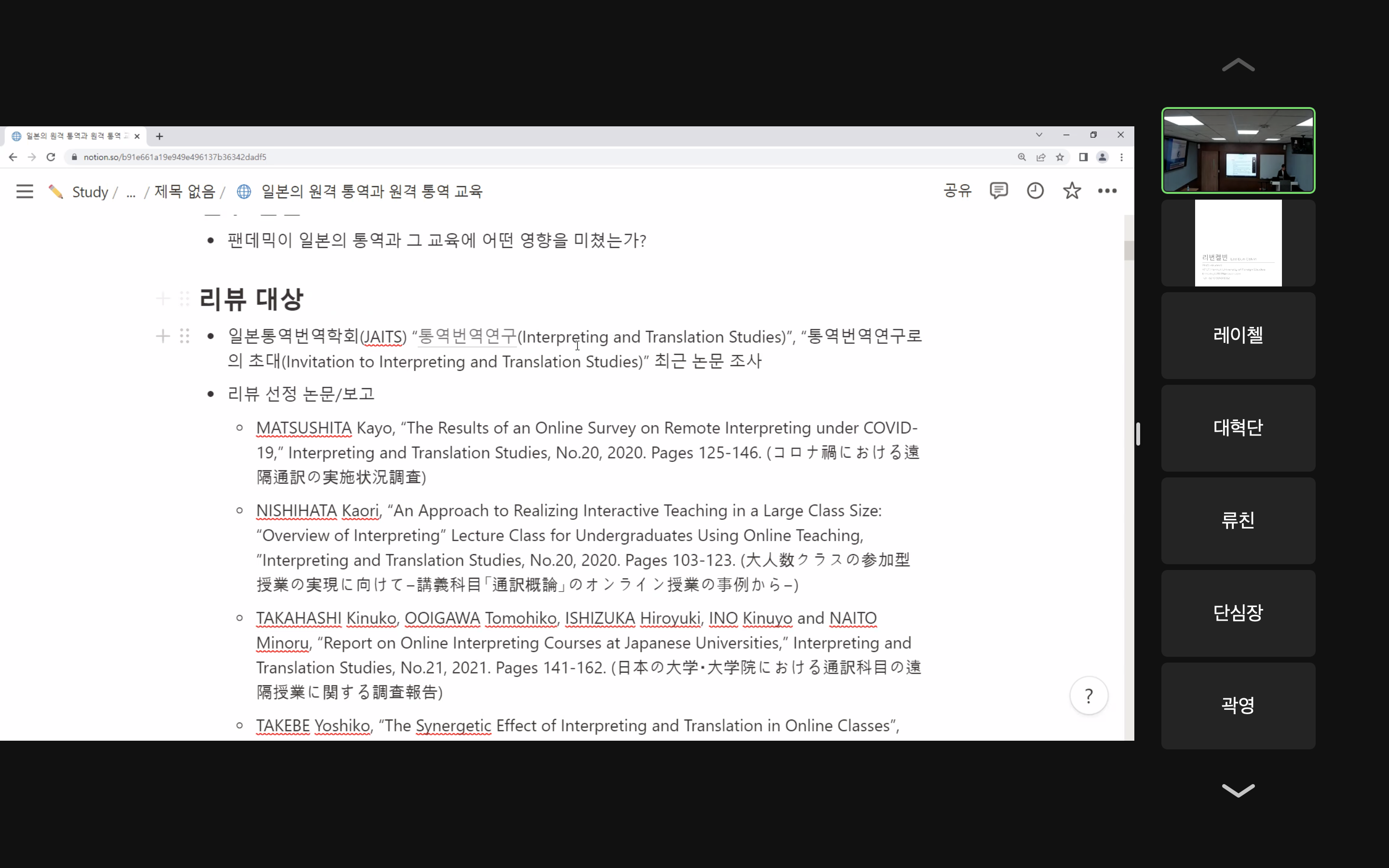This screenshot has height=868, width=1389.
Task: Select the 대혁단 participant tile
Action: tap(1238, 428)
